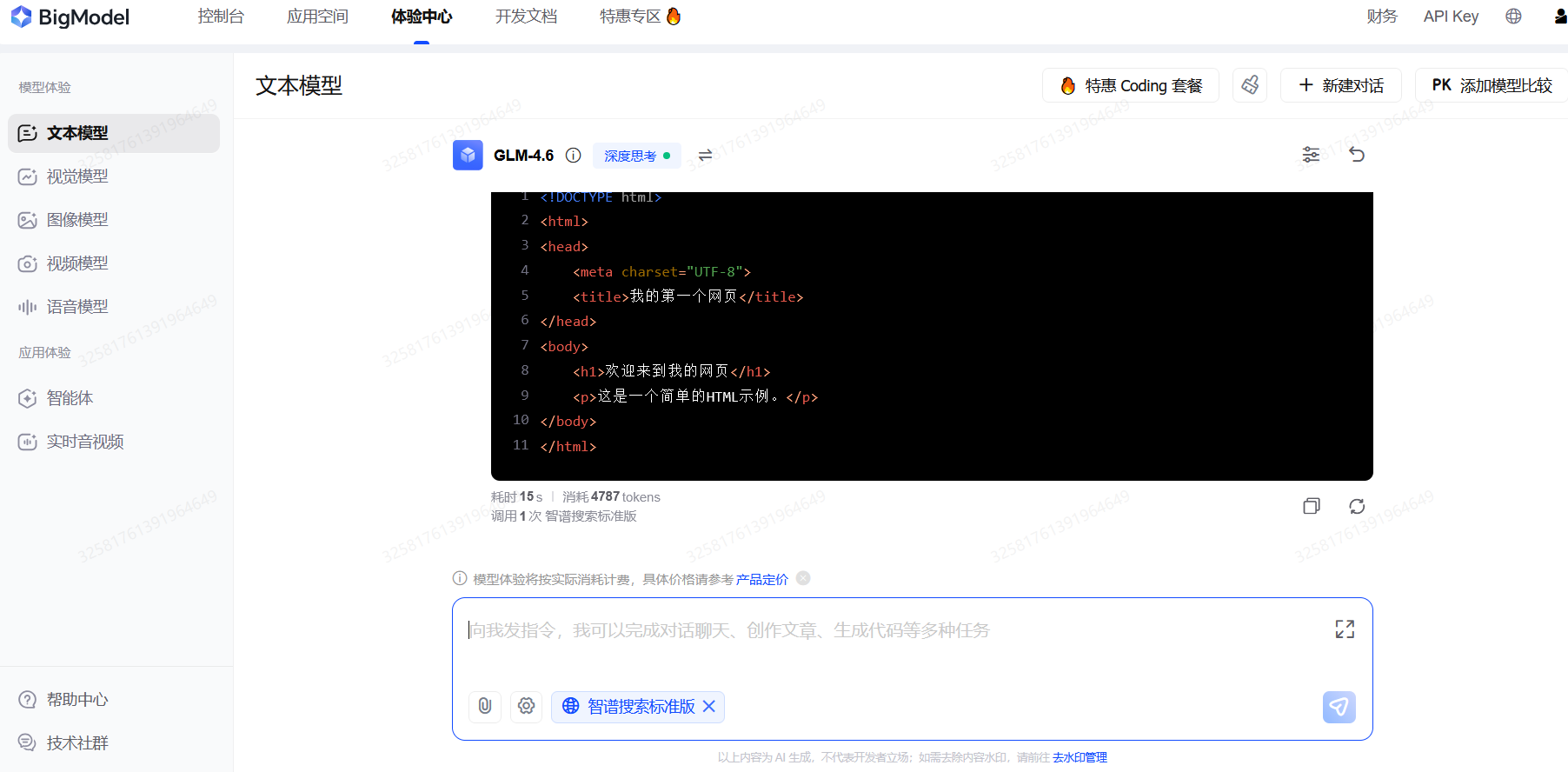Click the GLM-4.6 model cube icon
Viewport: 1568px width, 772px height.
tap(468, 156)
